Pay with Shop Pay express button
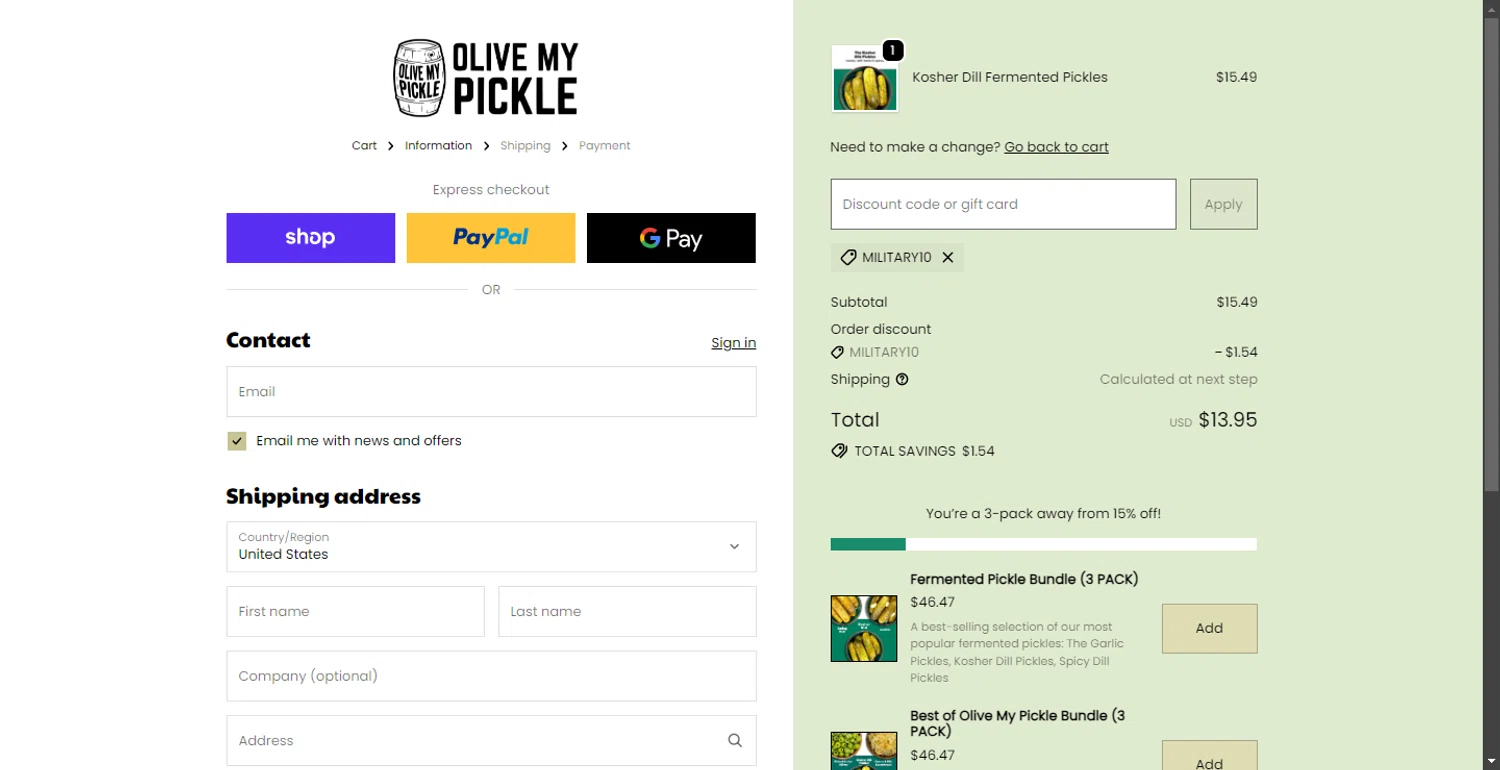The width and height of the screenshot is (1500, 770). [310, 238]
